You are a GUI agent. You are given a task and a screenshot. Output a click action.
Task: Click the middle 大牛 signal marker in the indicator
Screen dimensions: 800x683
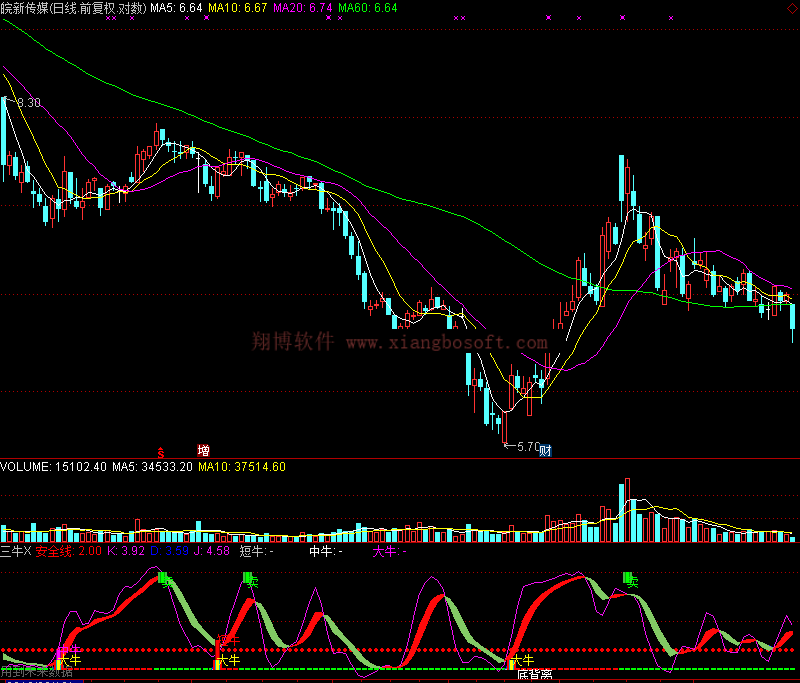pyautogui.click(x=227, y=661)
